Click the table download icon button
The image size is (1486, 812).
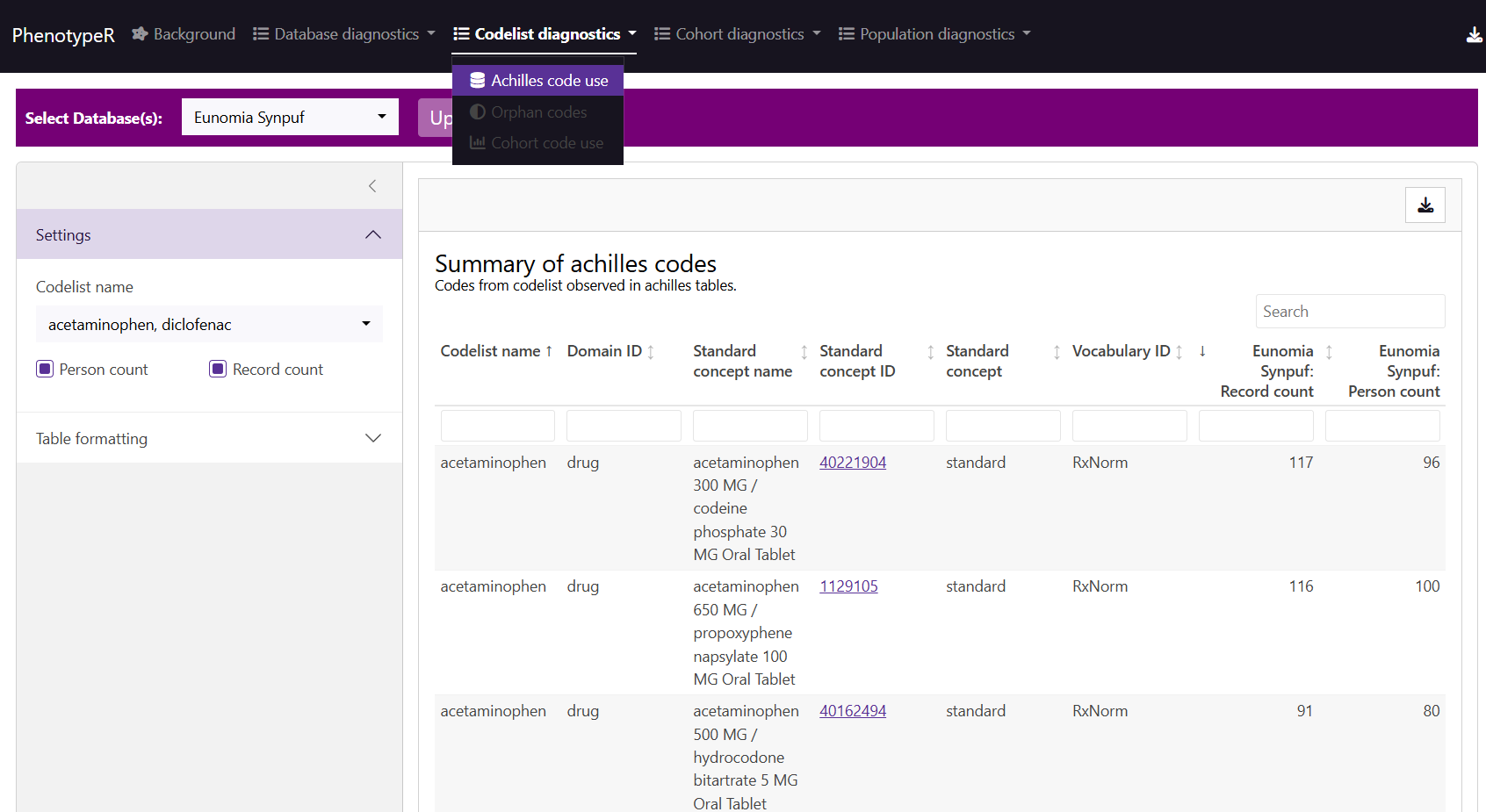pos(1425,205)
